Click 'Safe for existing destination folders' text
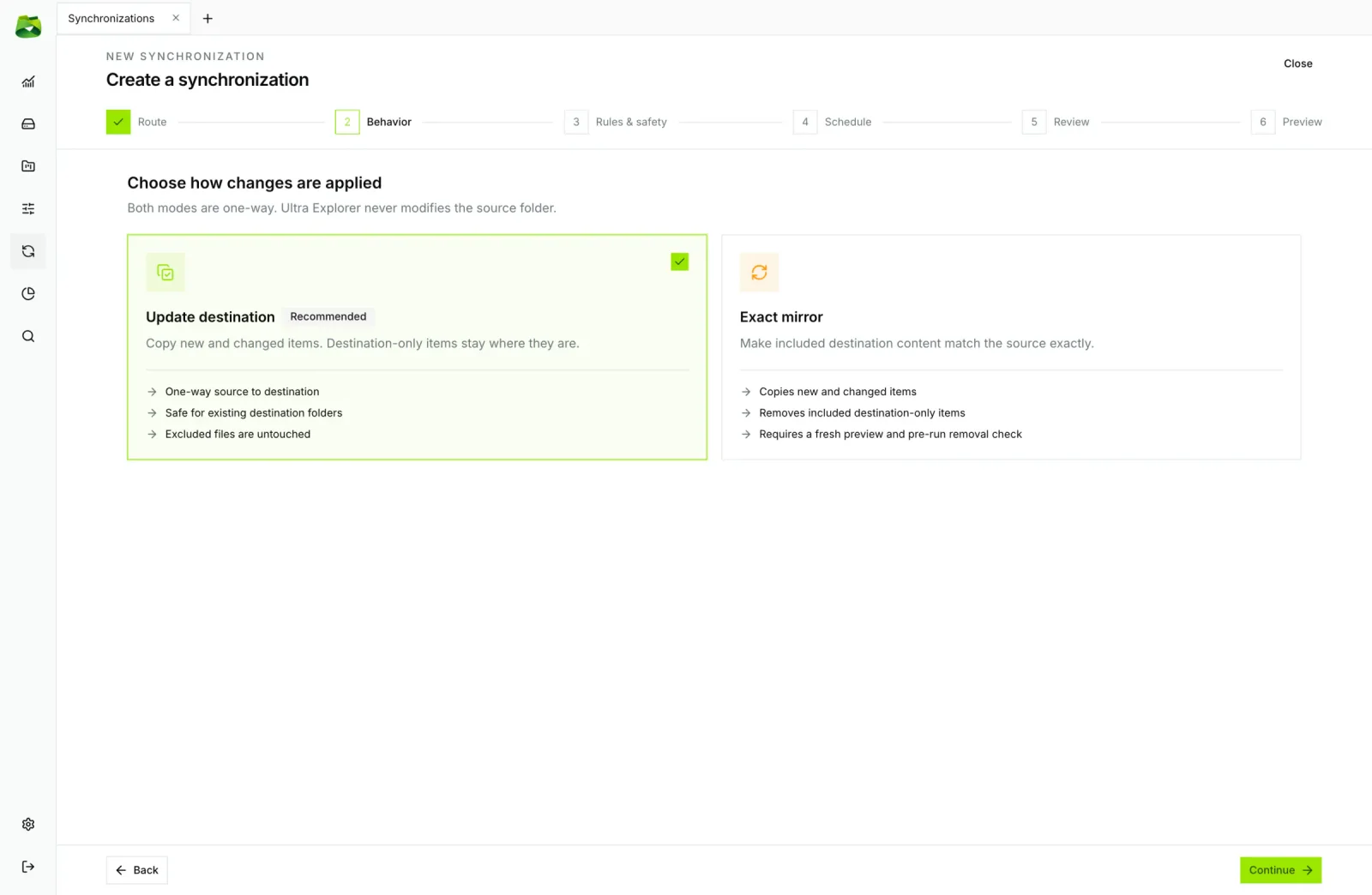This screenshot has height=895, width=1372. 254,413
